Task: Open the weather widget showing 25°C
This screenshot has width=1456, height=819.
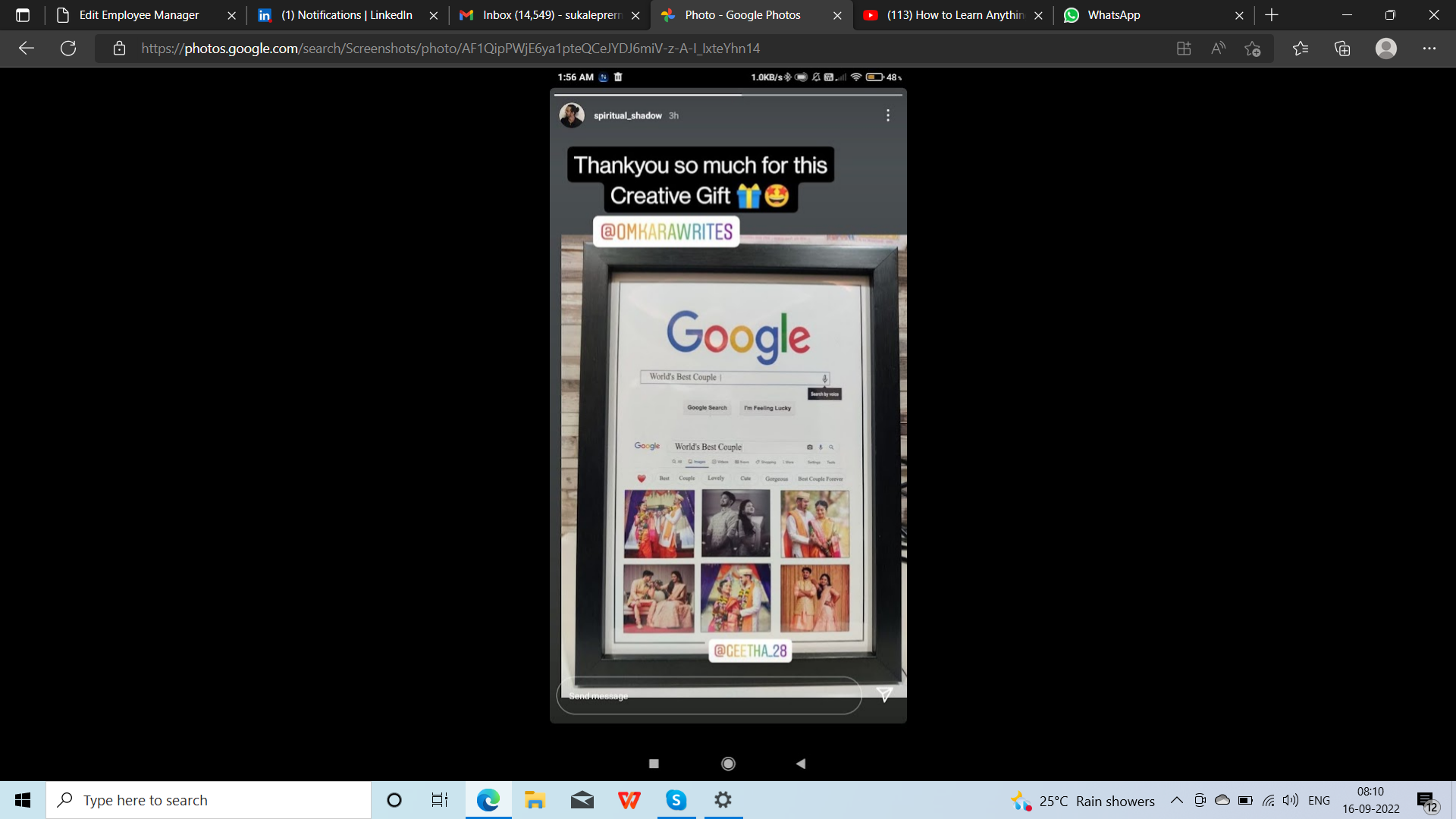Action: coord(1082,801)
